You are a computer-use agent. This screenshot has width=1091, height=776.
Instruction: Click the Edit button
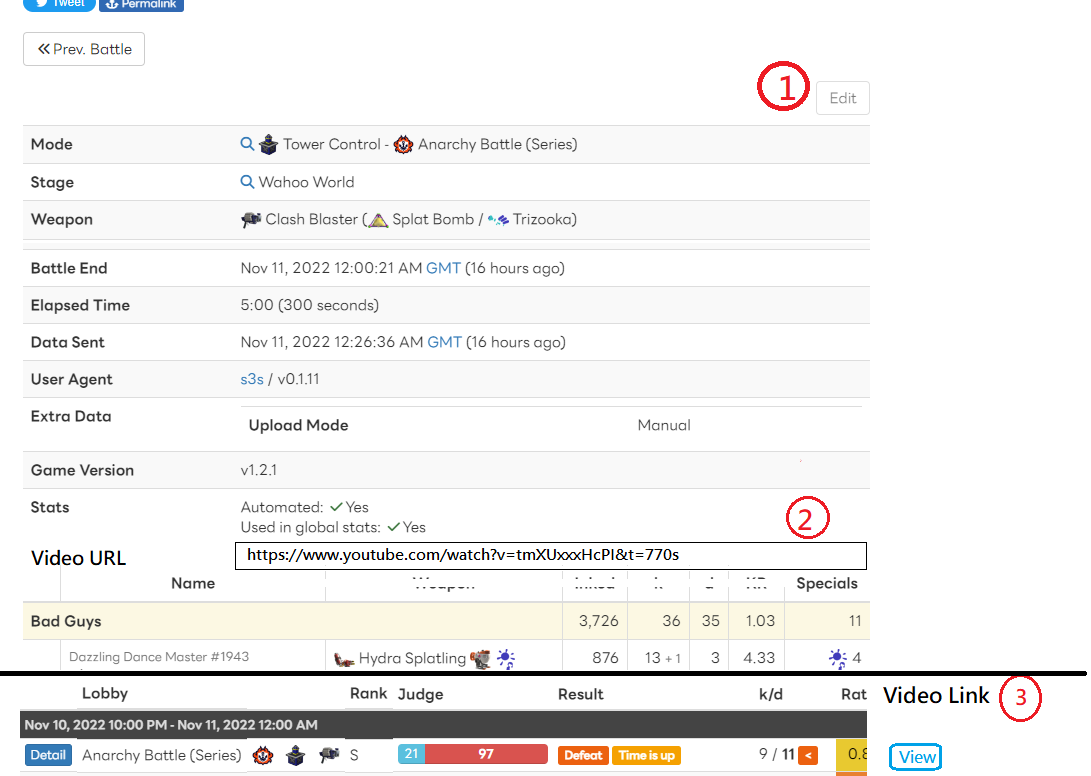point(842,97)
